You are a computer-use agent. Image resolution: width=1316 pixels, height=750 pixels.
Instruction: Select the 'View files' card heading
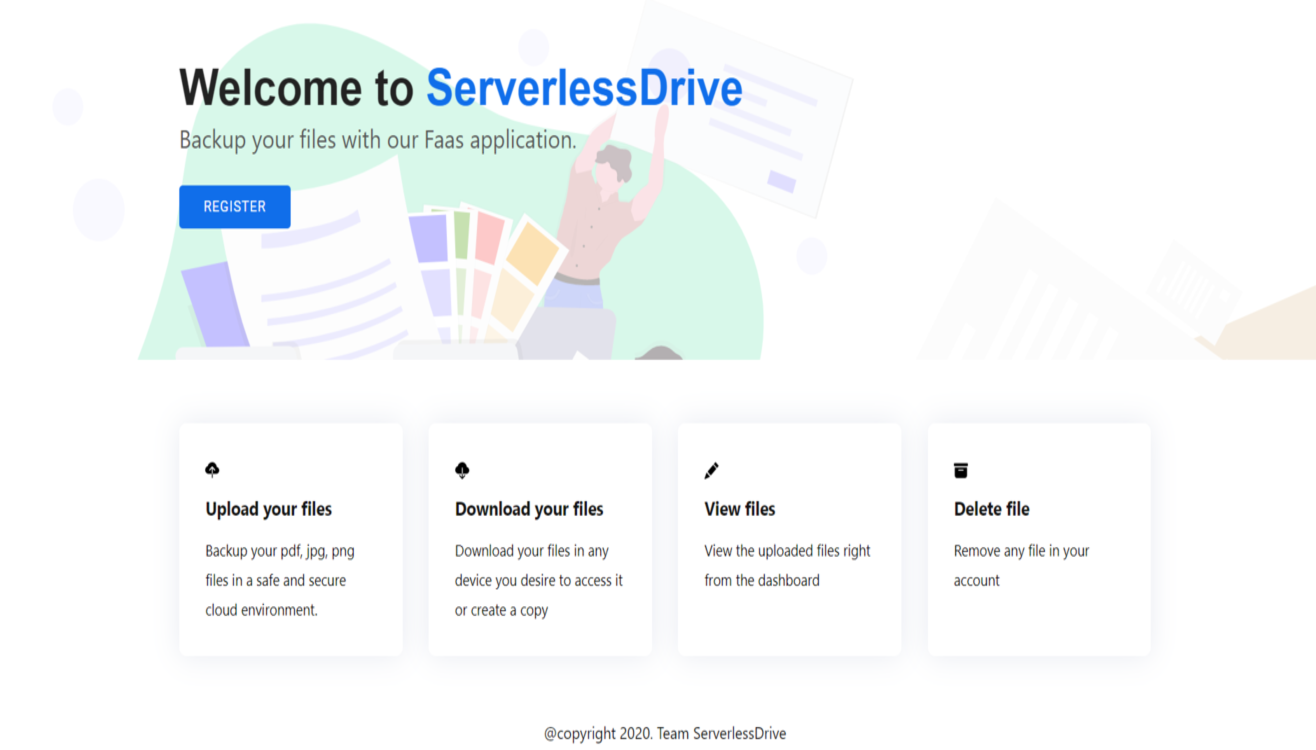[x=739, y=509]
